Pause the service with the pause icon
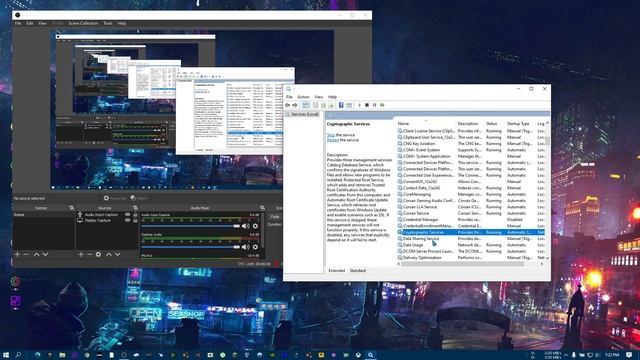Viewport: 640px width, 360px height. pos(374,105)
